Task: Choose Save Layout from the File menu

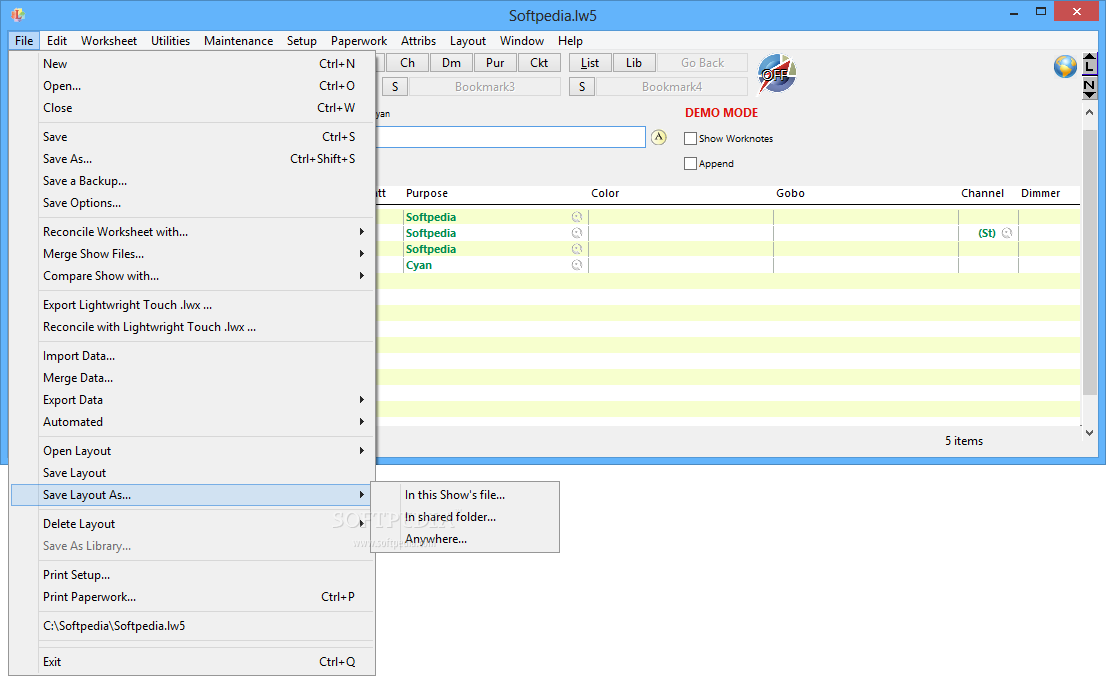Action: click(193, 473)
